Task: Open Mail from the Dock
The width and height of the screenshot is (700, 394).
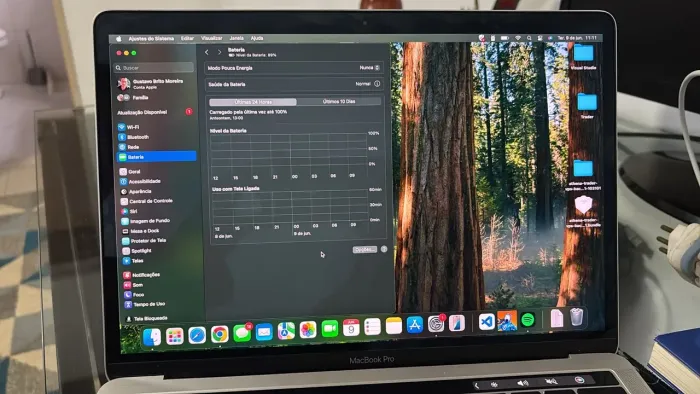Action: [x=264, y=332]
